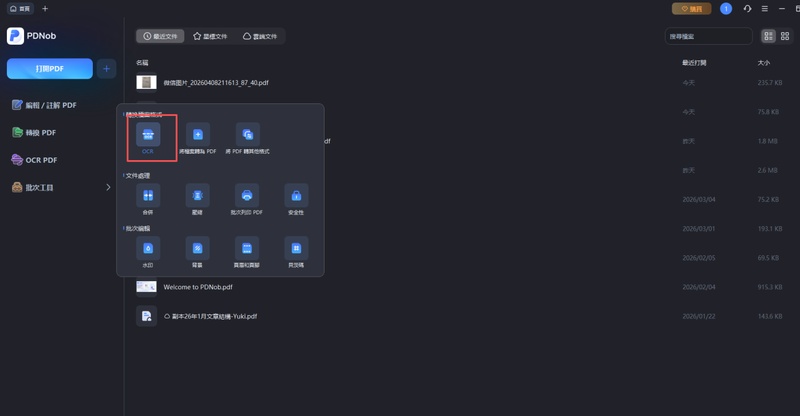This screenshot has height=416, width=800.
Task: Select the merge (合併) tool icon
Action: (148, 195)
